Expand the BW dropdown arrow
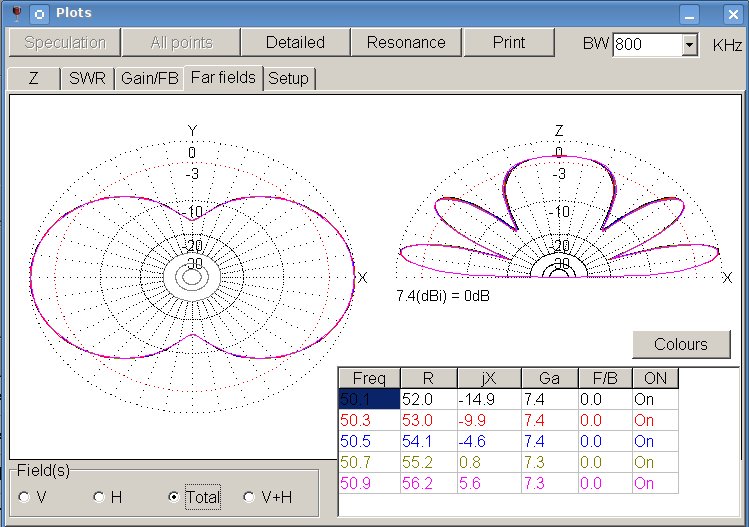This screenshot has width=749, height=527. (689, 44)
